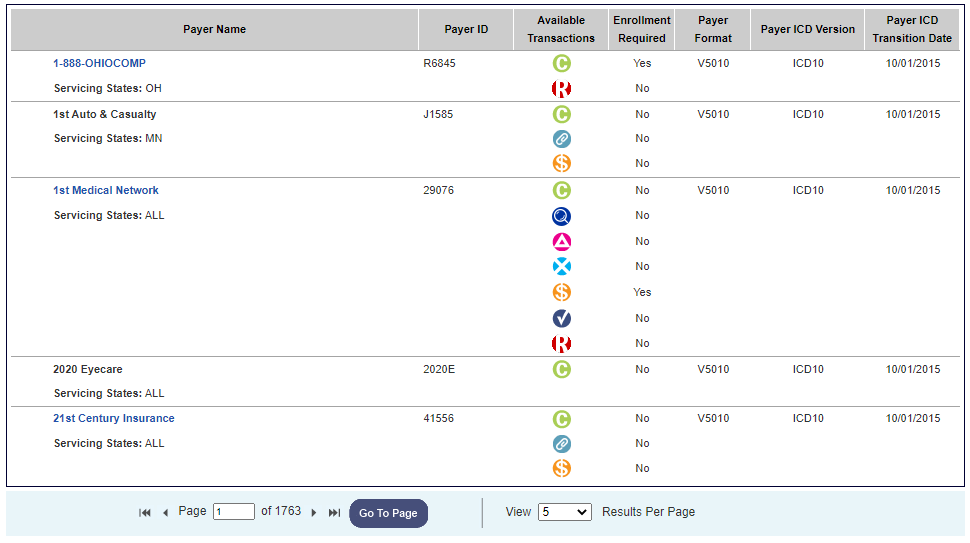Jump to the last page of results

point(334,513)
